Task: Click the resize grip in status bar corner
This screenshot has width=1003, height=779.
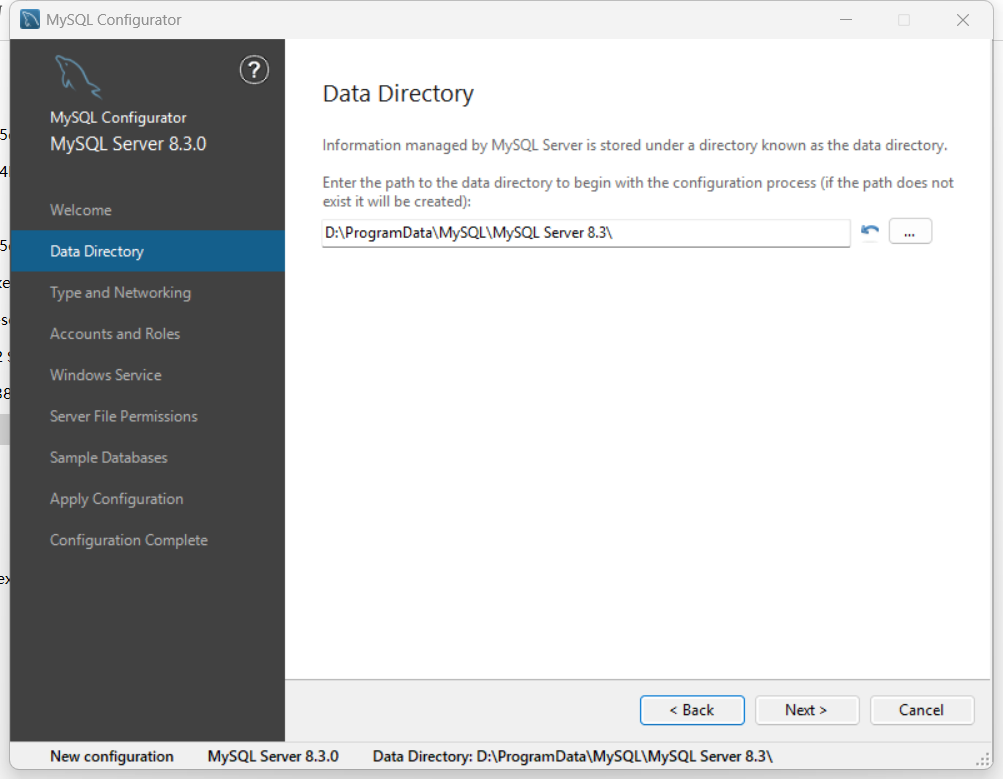Action: click(983, 759)
